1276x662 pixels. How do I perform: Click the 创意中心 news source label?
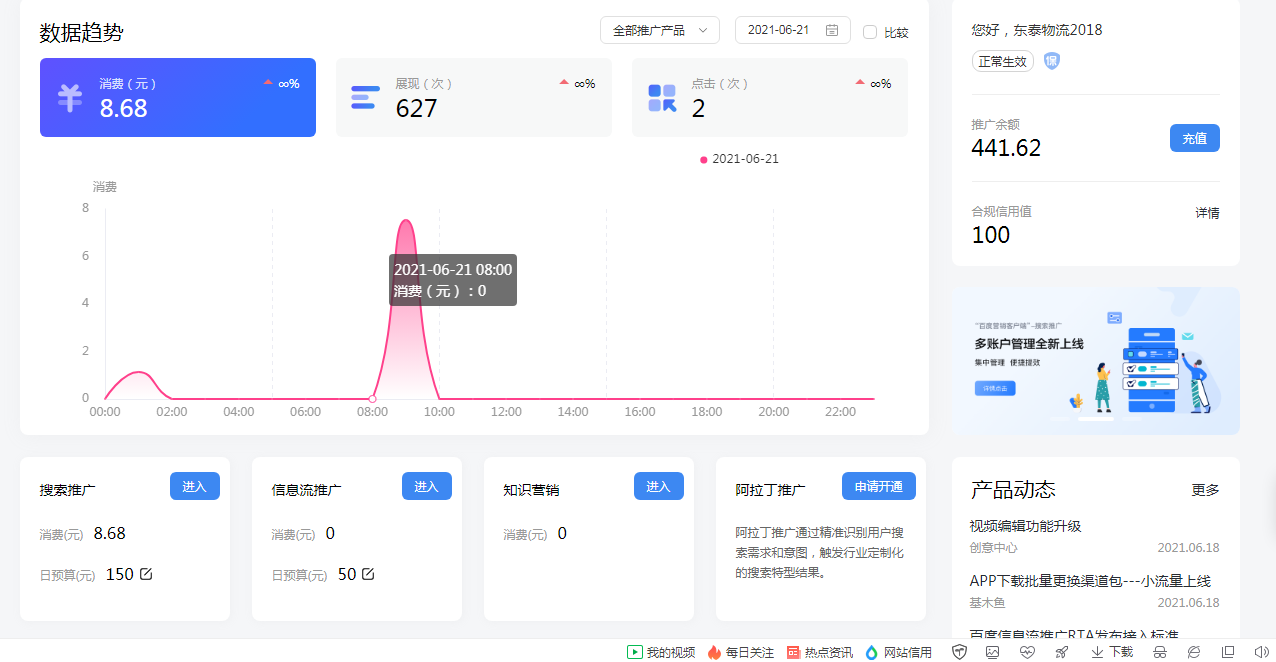[993, 548]
